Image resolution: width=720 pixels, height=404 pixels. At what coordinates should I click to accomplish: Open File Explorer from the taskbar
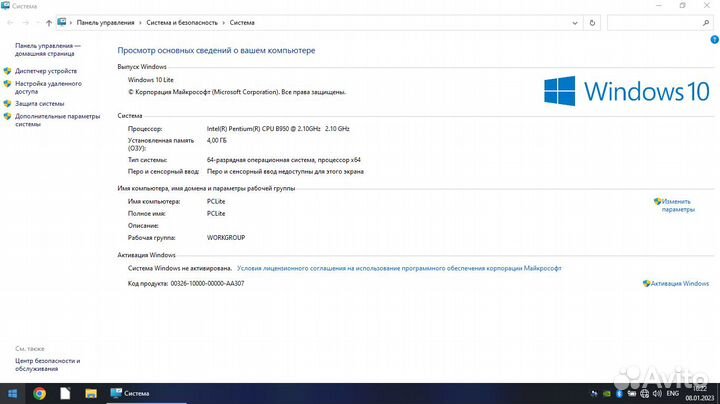coord(91,393)
